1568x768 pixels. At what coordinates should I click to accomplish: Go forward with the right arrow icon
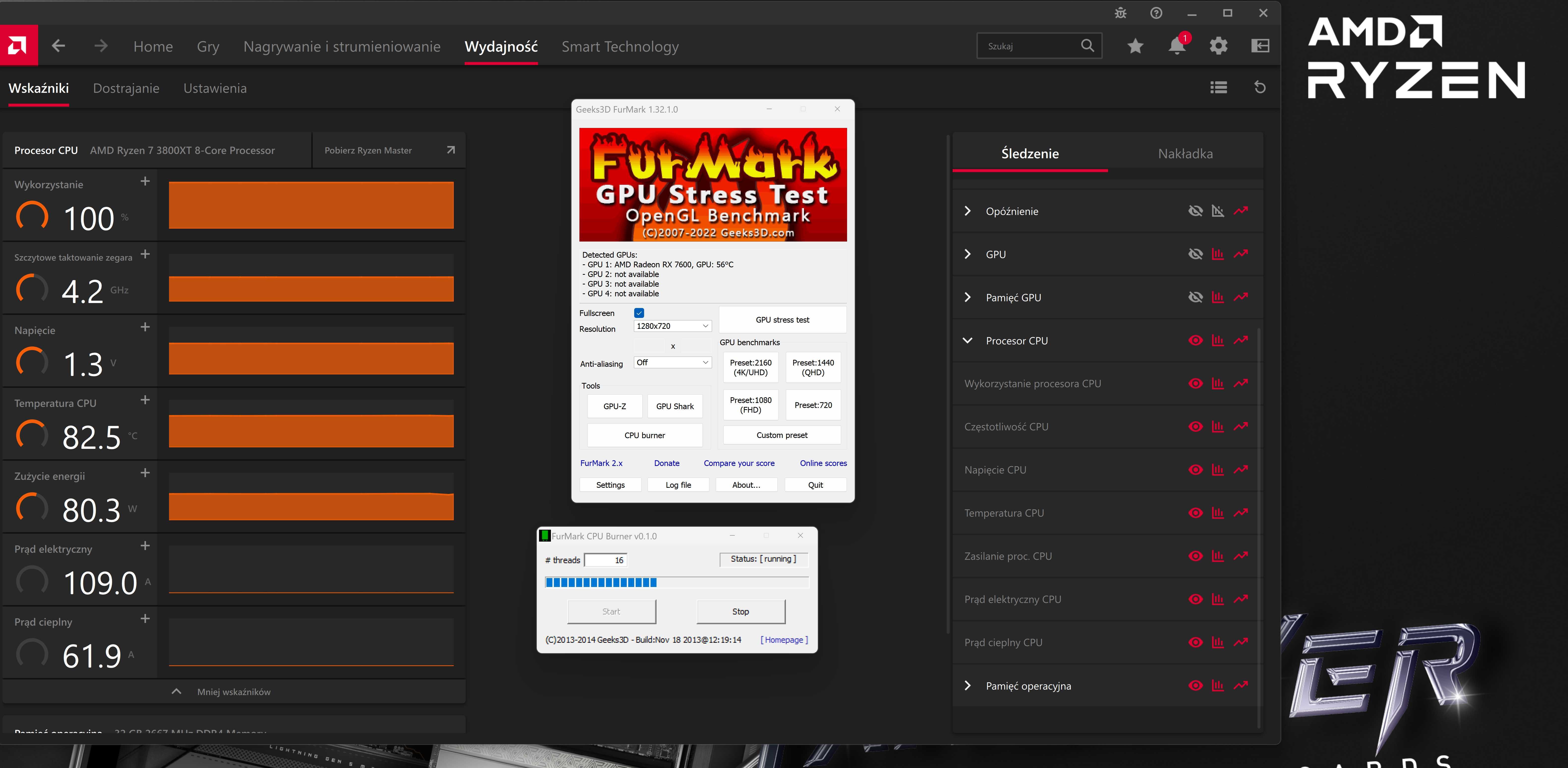pos(101,46)
